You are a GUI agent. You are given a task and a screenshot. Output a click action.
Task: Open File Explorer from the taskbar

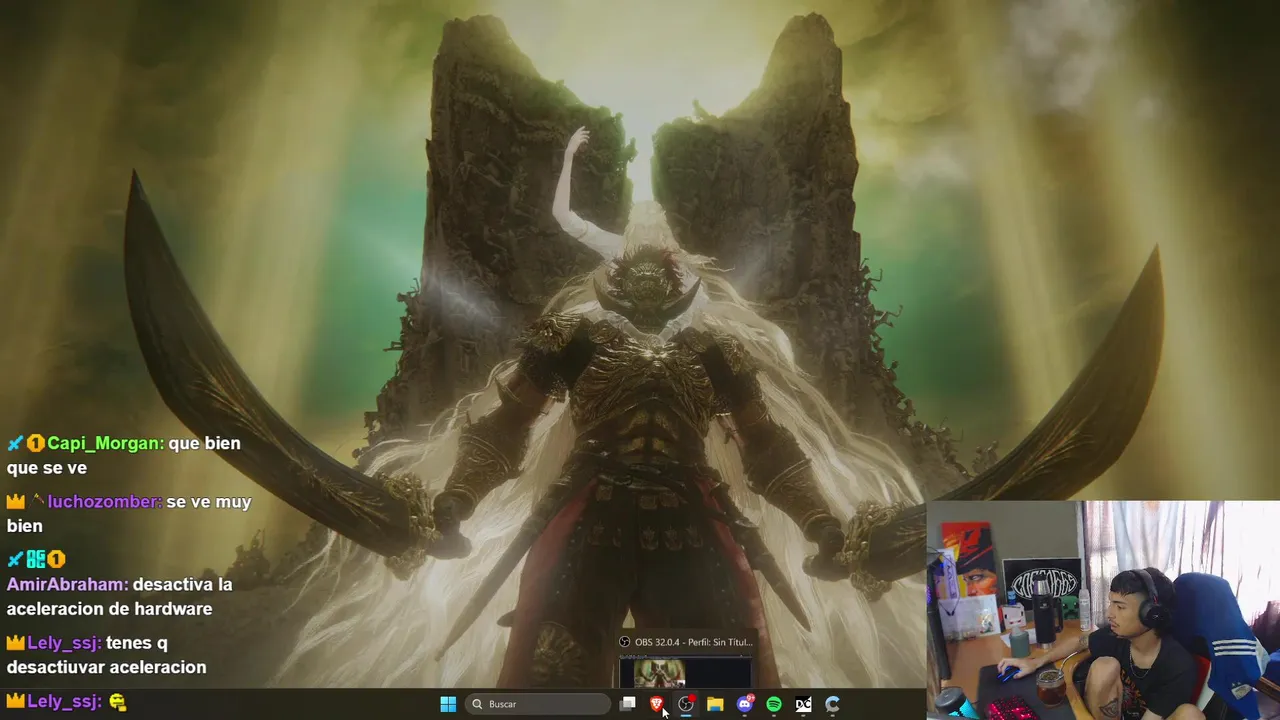click(x=715, y=704)
